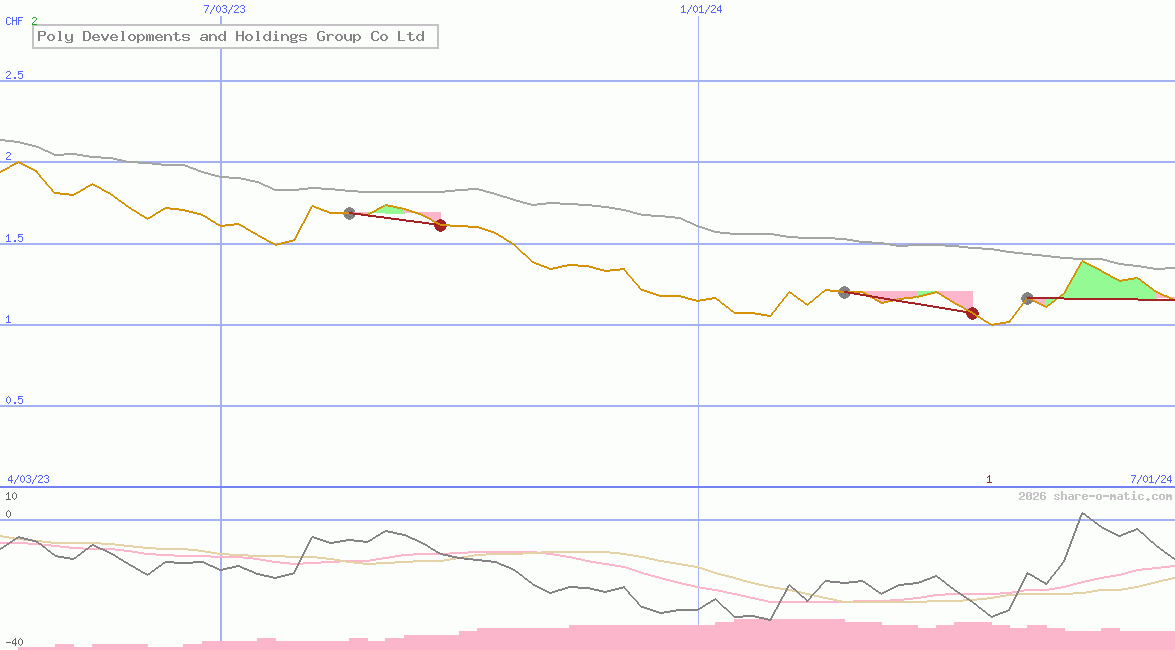Image resolution: width=1175 pixels, height=650 pixels.
Task: Click the 7/01/24 end date label
Action: (1151, 479)
